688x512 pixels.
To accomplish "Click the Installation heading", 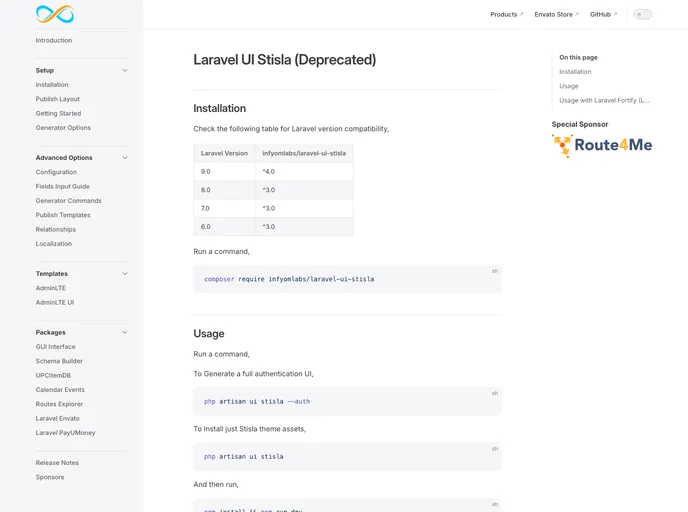I will click(219, 108).
